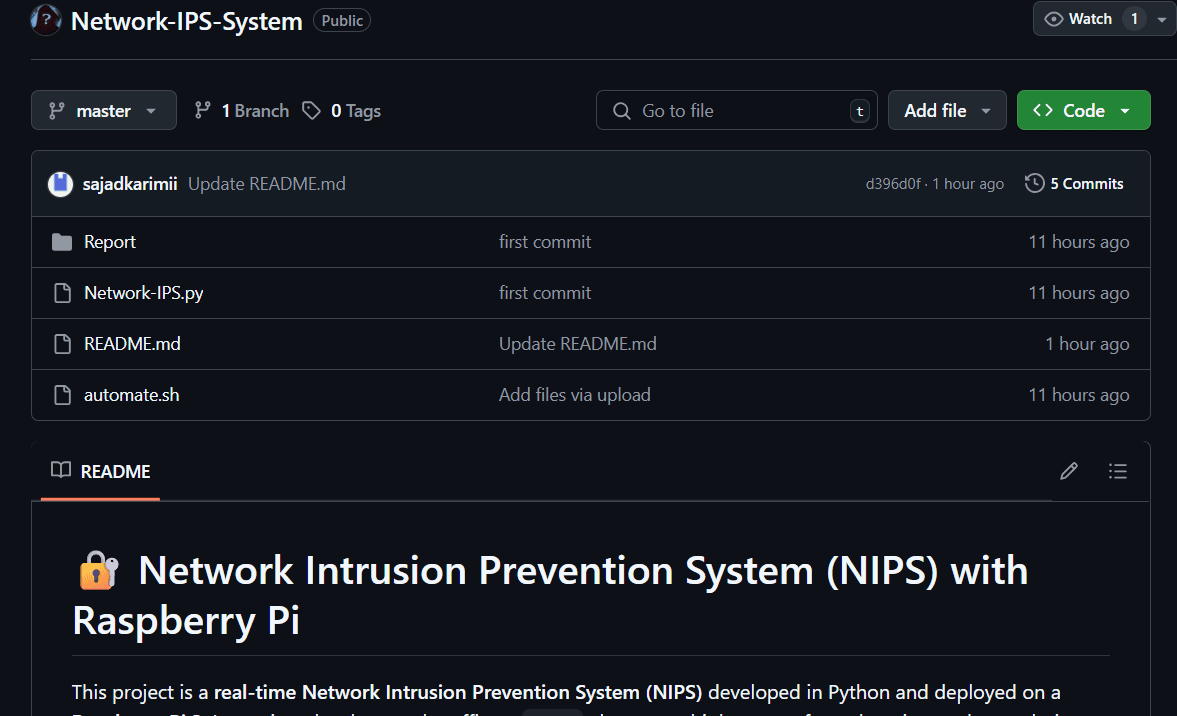Open sajadkarimii's profile avatar
Image resolution: width=1177 pixels, height=716 pixels.
click(60, 183)
